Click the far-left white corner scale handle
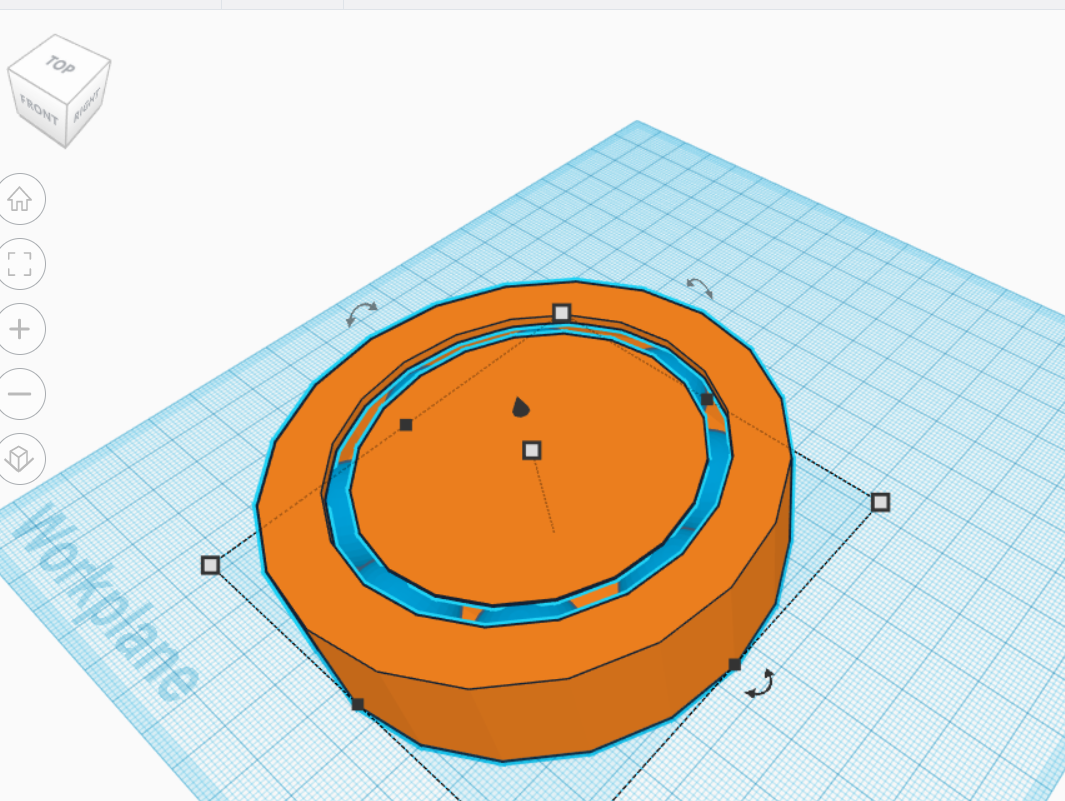The height and width of the screenshot is (801, 1065). (211, 567)
